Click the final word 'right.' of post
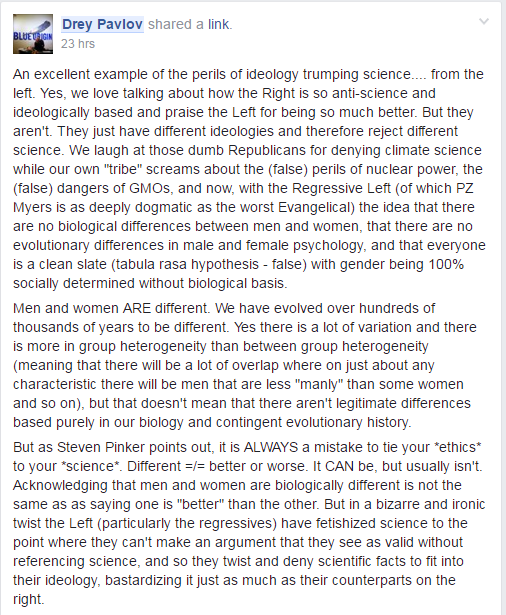Screen dimensions: 506x615 (29, 599)
